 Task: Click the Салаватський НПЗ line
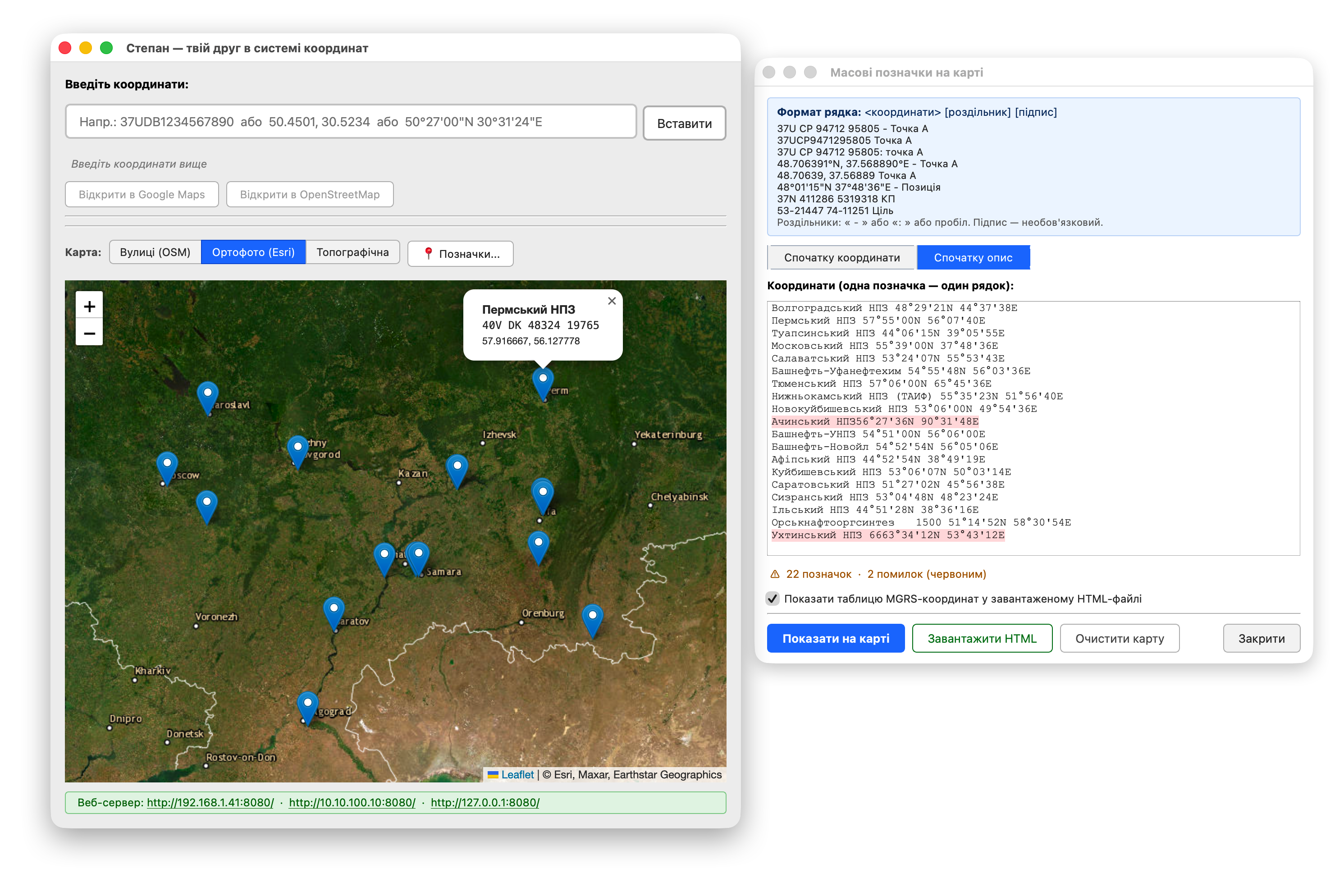coord(888,358)
